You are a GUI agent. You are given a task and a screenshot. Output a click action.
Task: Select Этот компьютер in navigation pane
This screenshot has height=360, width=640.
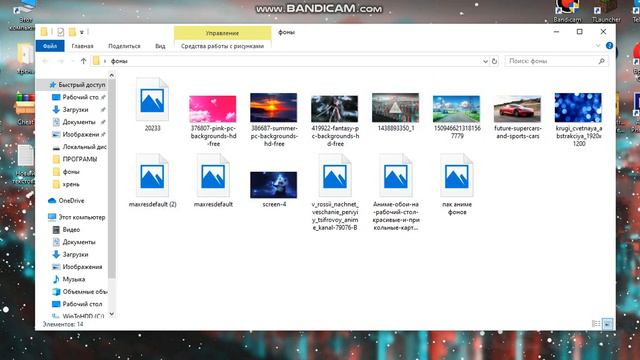[x=81, y=217]
